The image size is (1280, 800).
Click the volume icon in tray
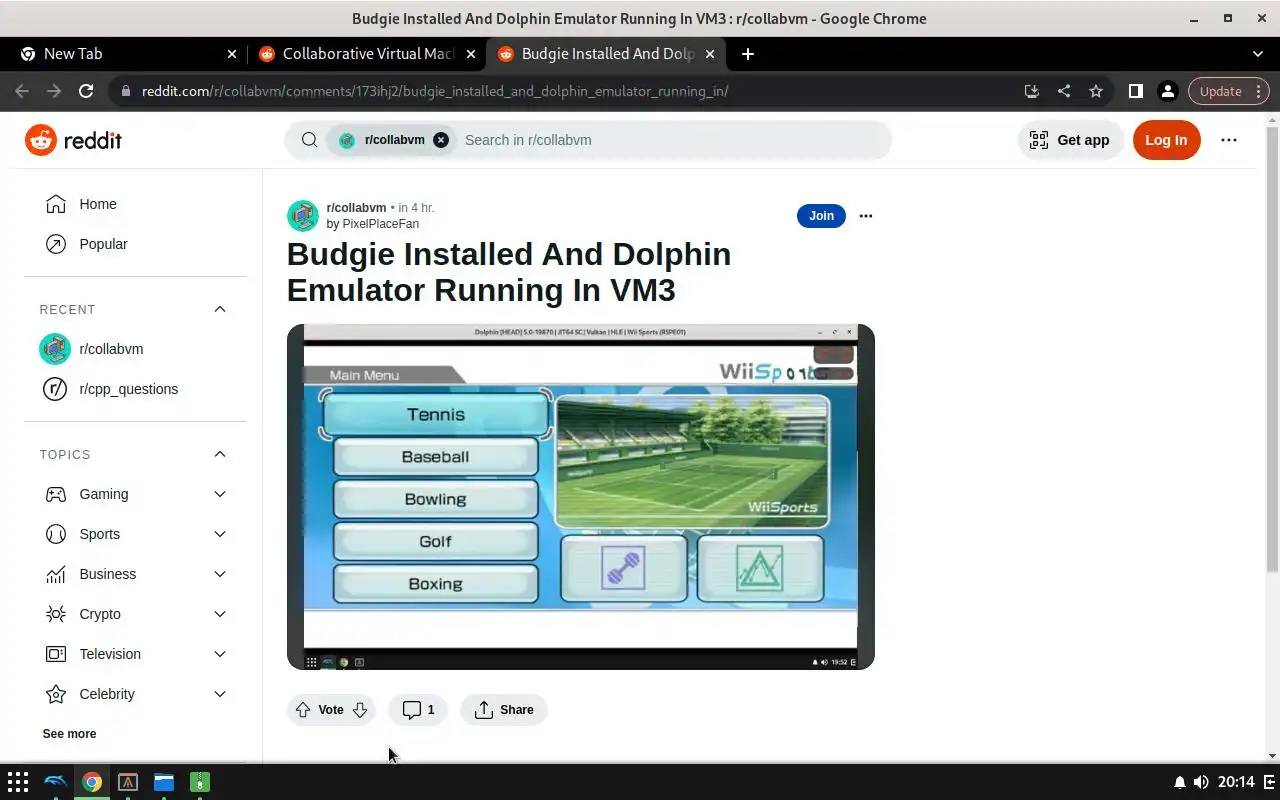(x=1201, y=782)
